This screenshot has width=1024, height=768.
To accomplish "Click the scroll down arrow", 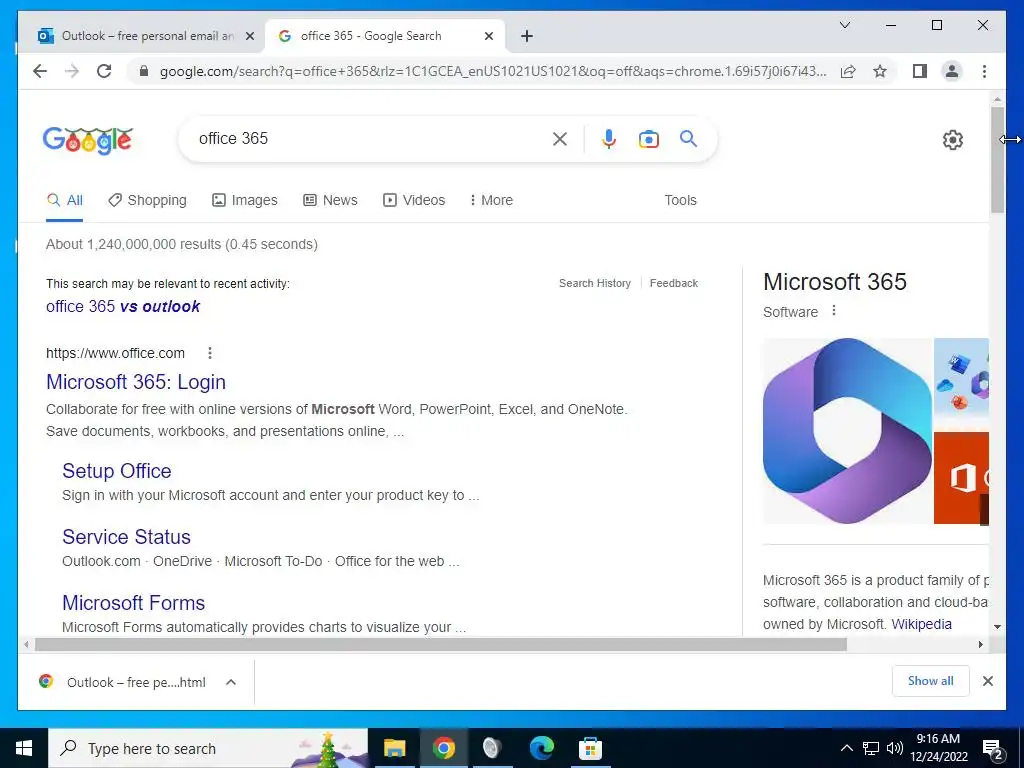I will (997, 626).
